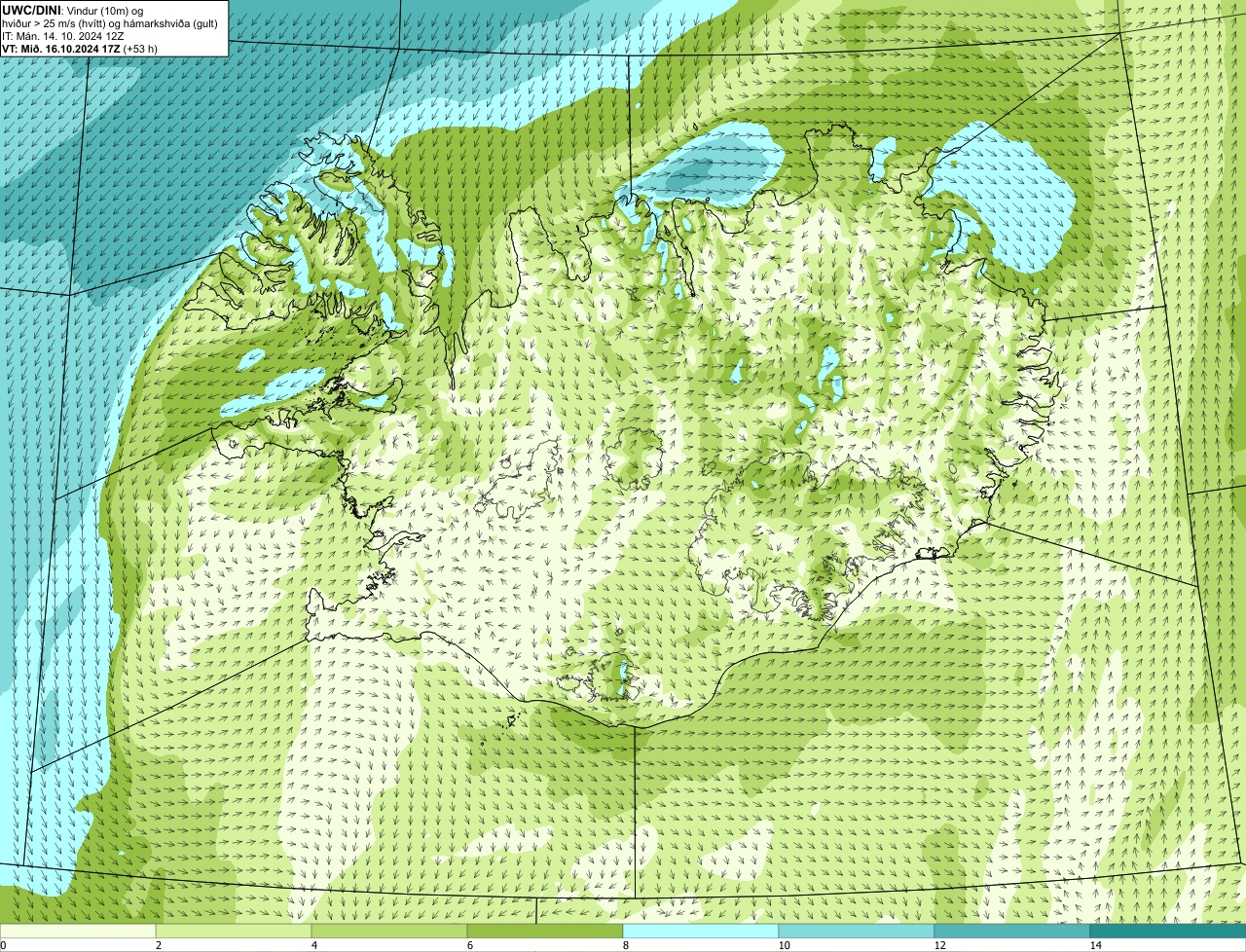Click the legend swatch between 4 and 6
This screenshot has width=1246, height=952.
coord(389,931)
